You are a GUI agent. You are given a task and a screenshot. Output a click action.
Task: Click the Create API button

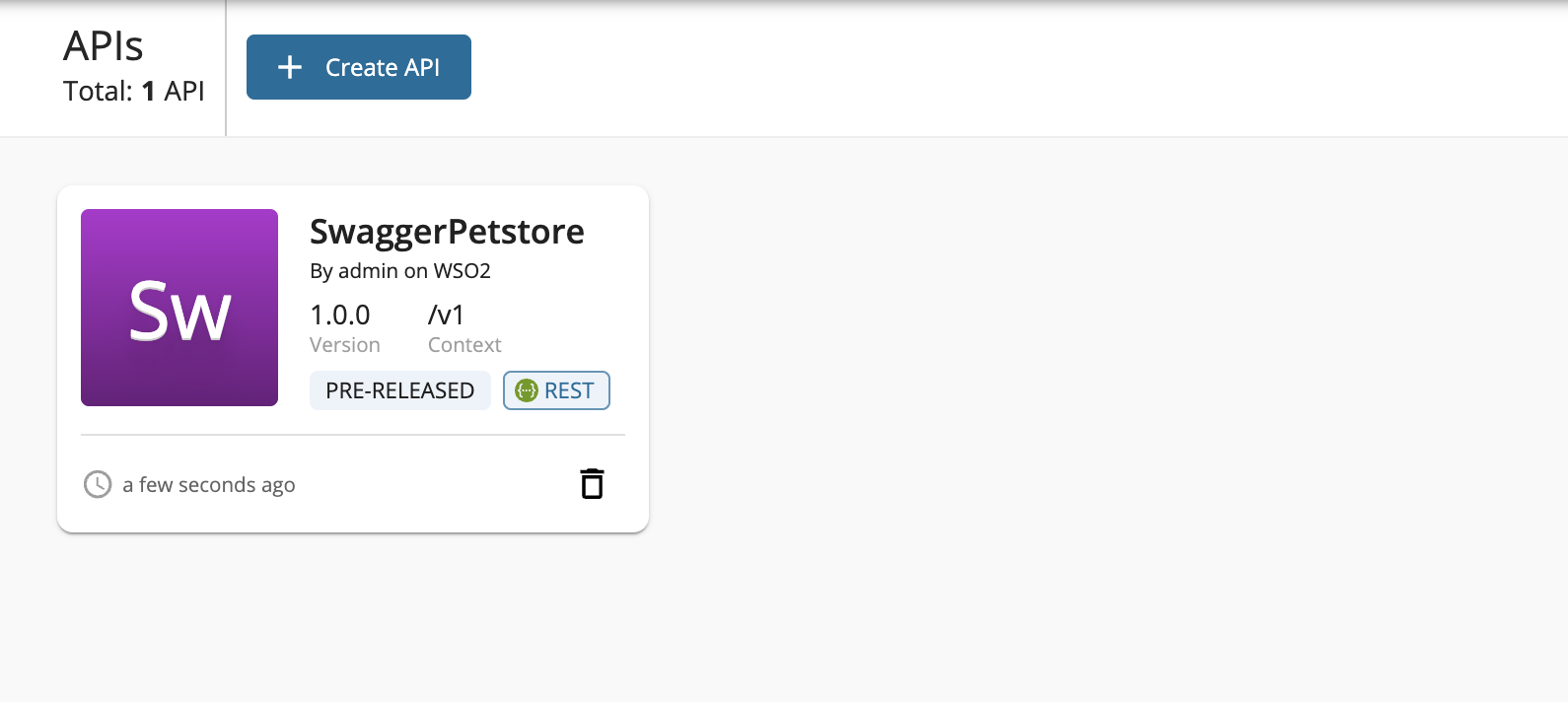(359, 67)
